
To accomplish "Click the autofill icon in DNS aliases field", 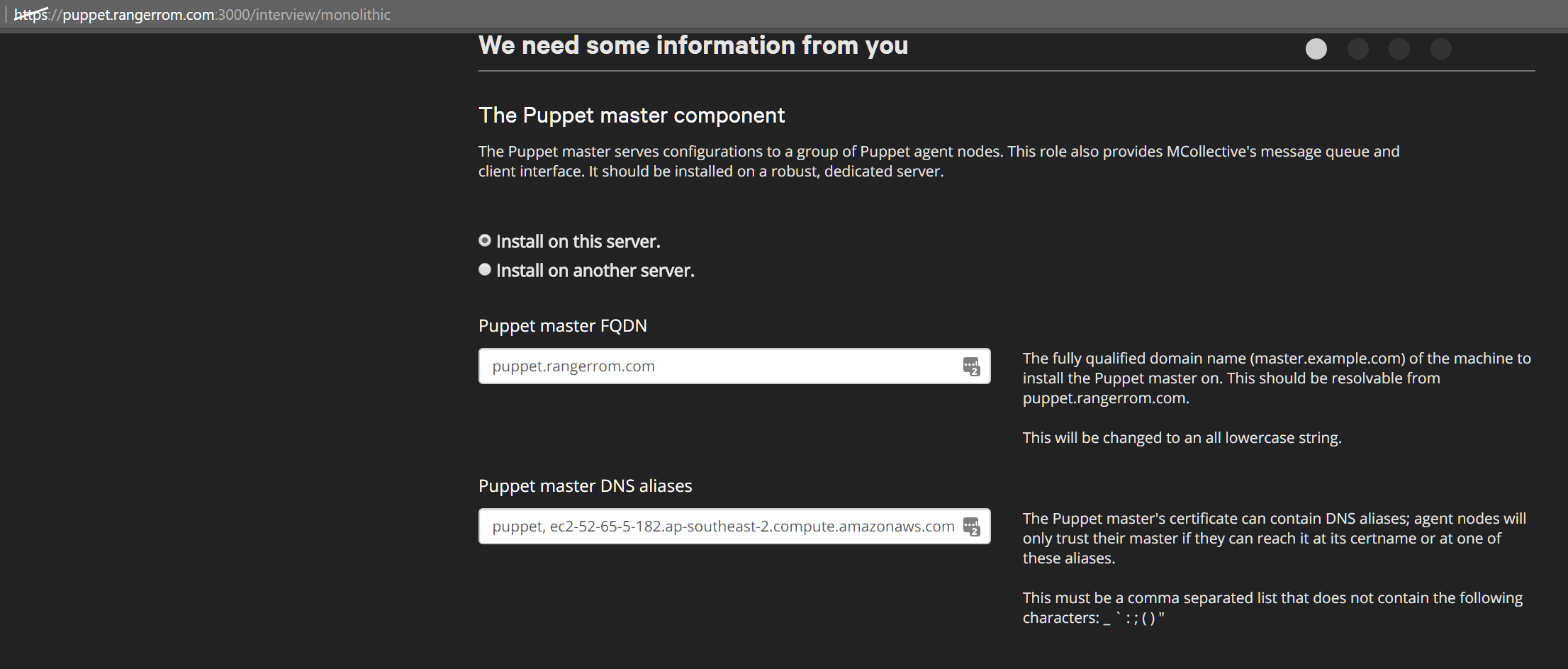I will click(972, 527).
